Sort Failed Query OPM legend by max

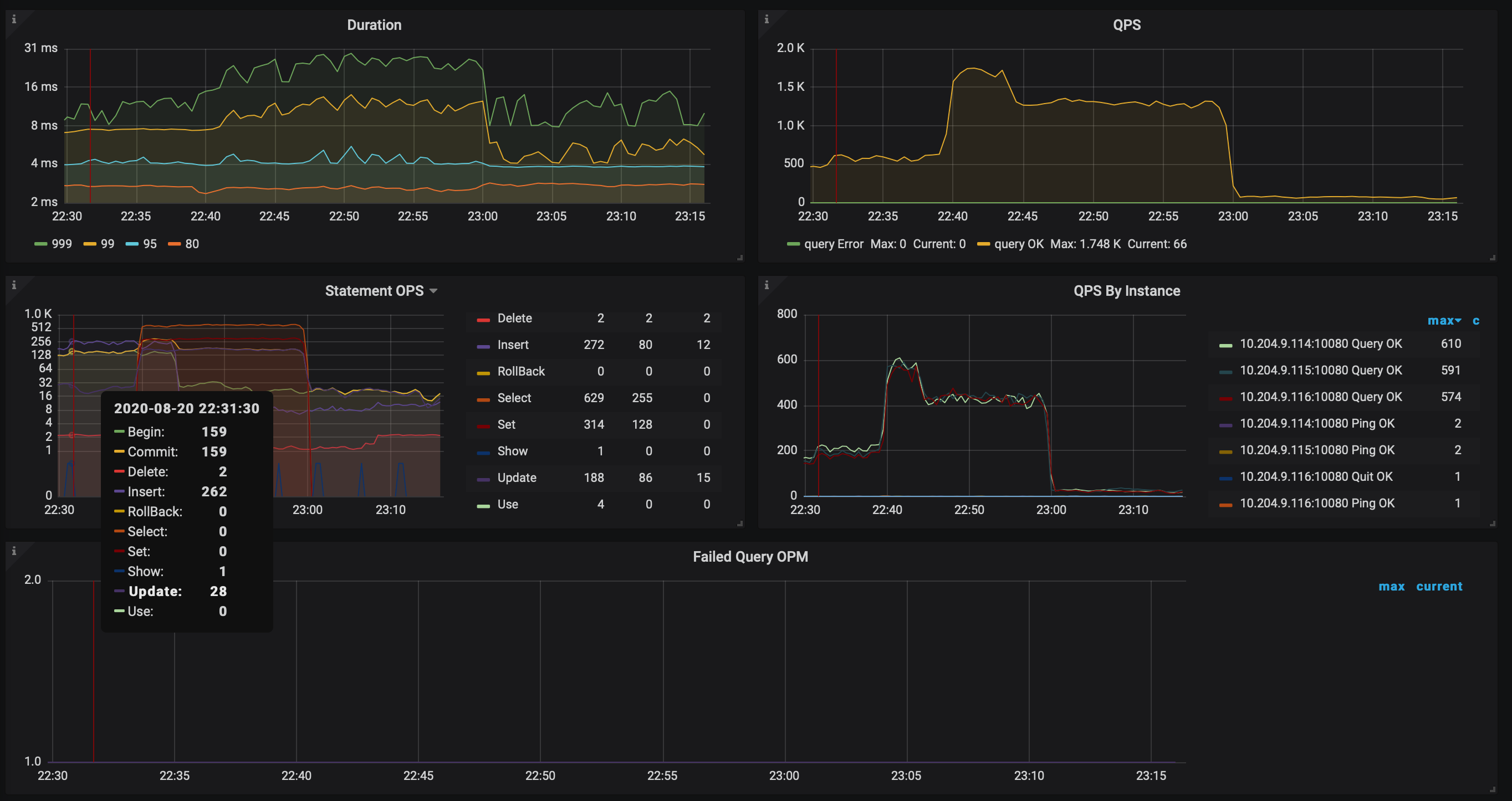pyautogui.click(x=1391, y=586)
